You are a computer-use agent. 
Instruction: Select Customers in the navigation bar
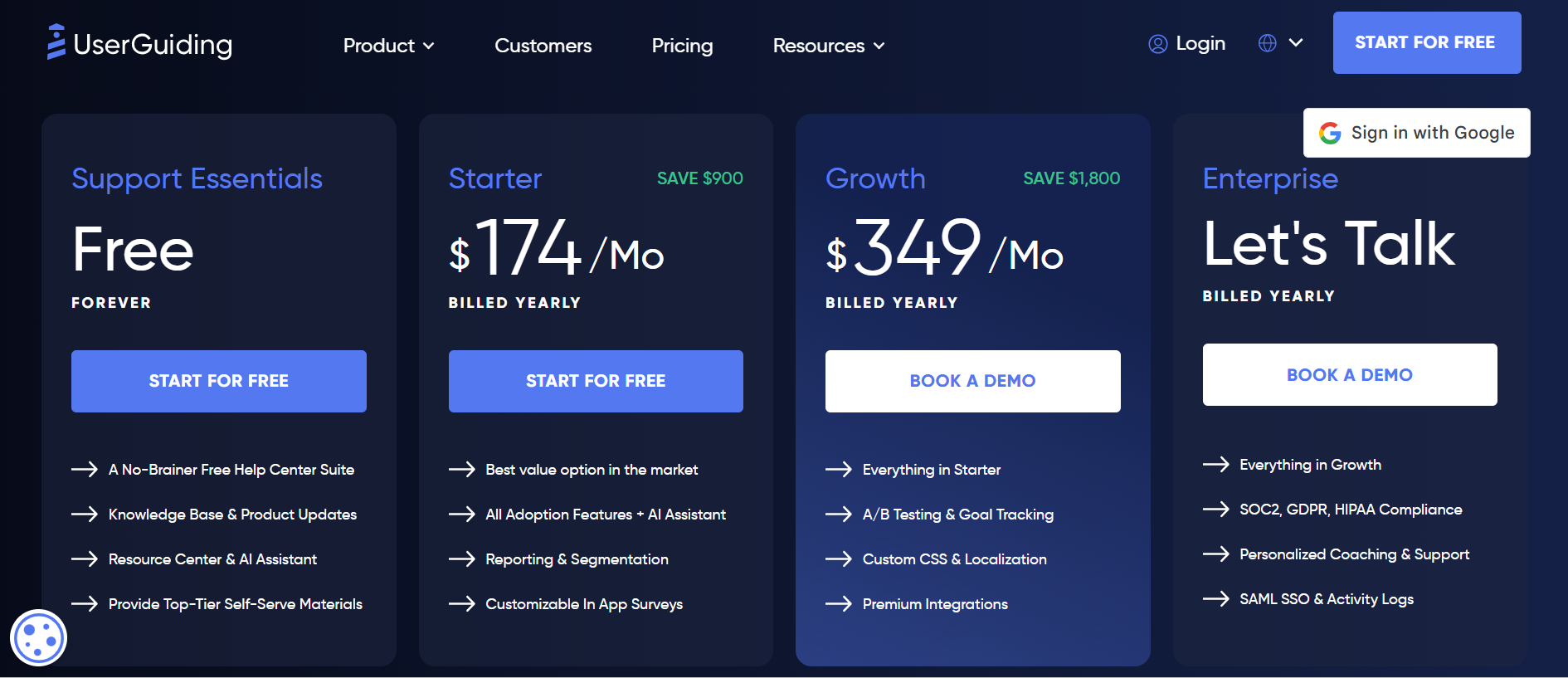pos(543,46)
